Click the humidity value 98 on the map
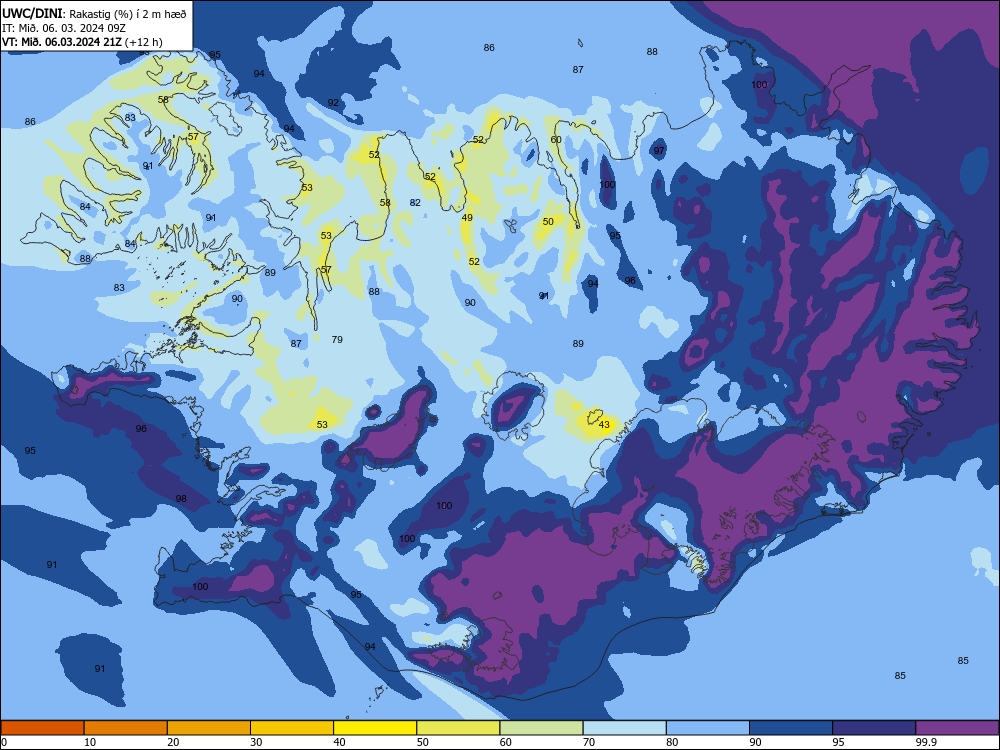 tap(181, 498)
